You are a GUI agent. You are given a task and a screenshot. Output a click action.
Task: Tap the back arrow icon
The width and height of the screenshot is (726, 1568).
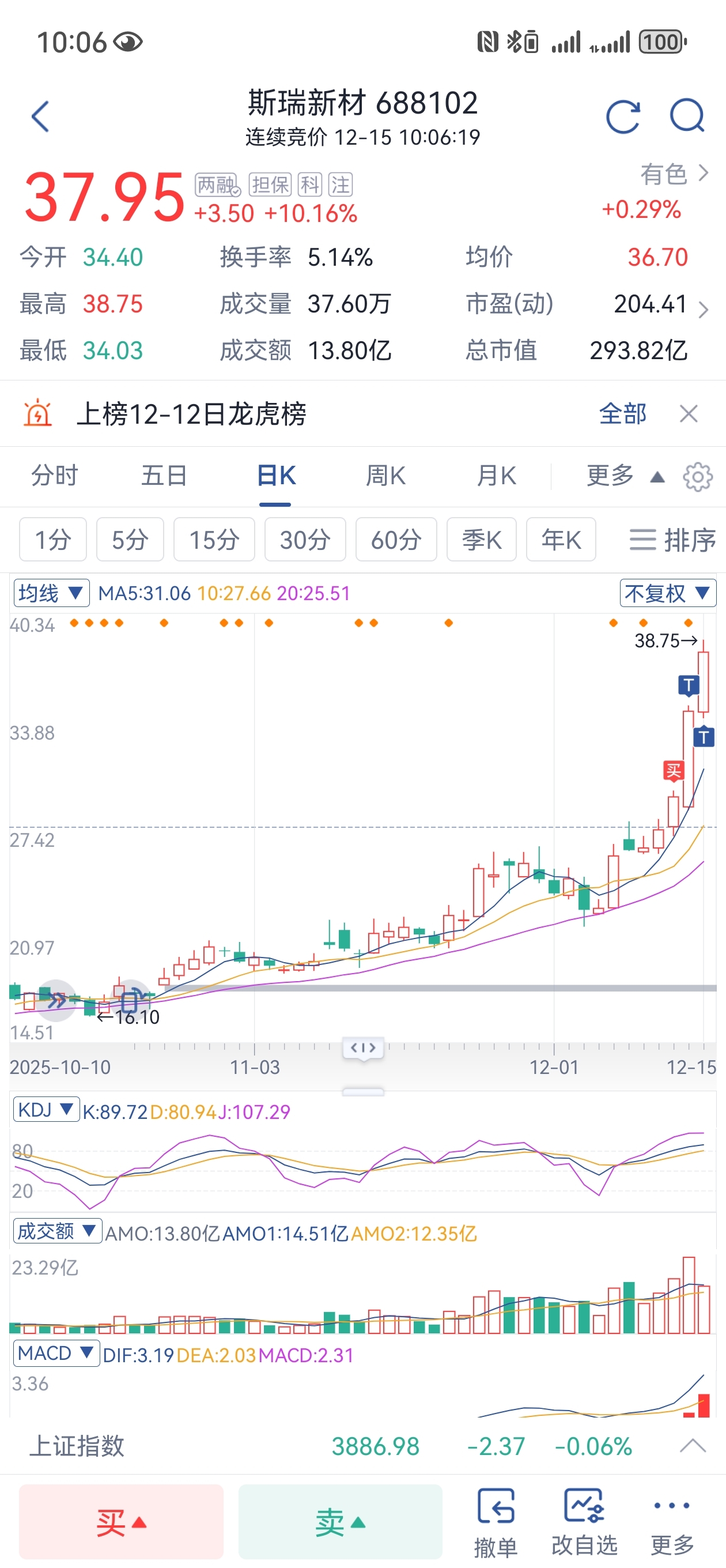click(40, 116)
